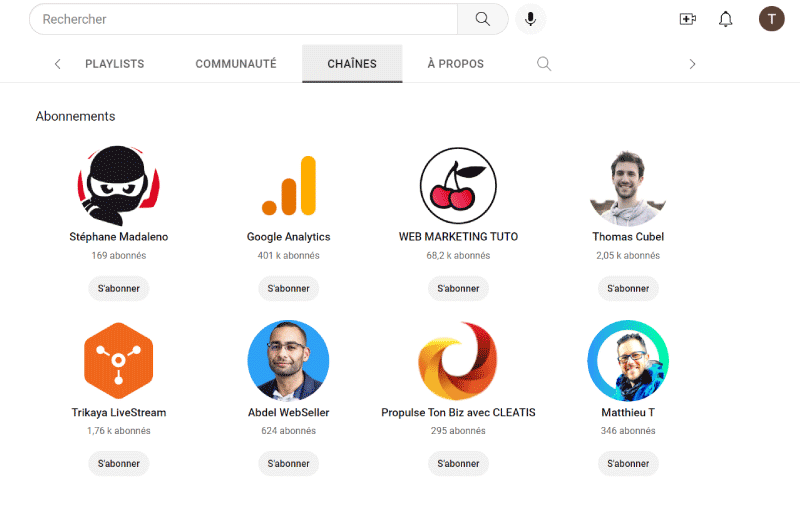The height and width of the screenshot is (530, 800).
Task: Open WEB MARKETING TUTO cherry logo
Action: 458,186
